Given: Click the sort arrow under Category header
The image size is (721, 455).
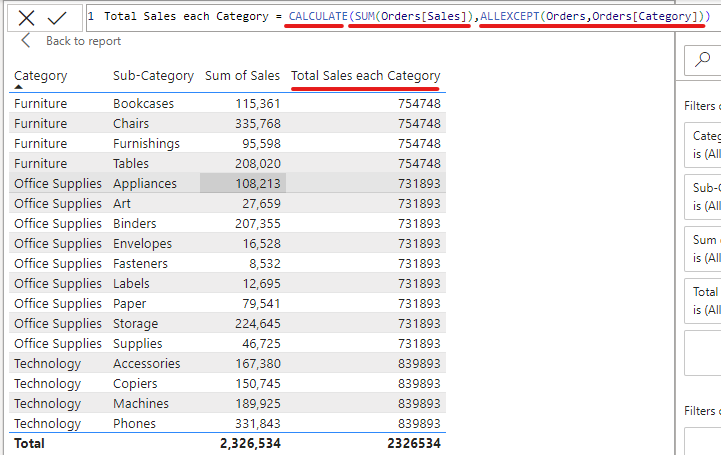Looking at the screenshot, I should click(19, 88).
